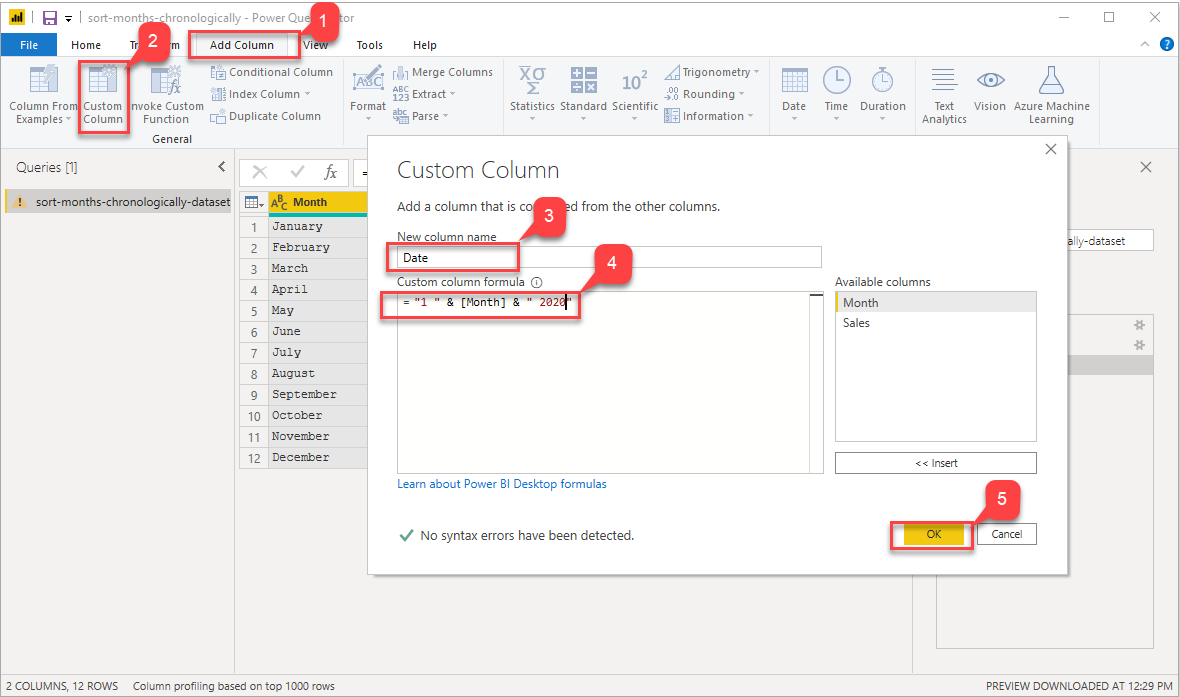Click the New column name field
The image size is (1180, 697).
[x=608, y=257]
